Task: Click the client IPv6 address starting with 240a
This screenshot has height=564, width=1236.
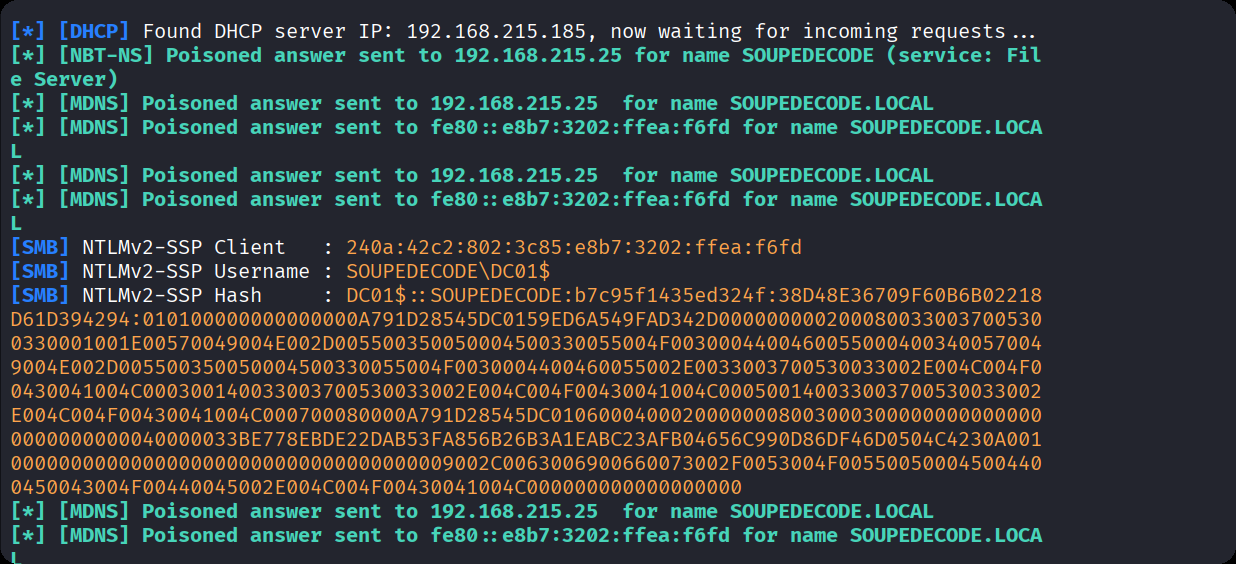Action: click(574, 247)
